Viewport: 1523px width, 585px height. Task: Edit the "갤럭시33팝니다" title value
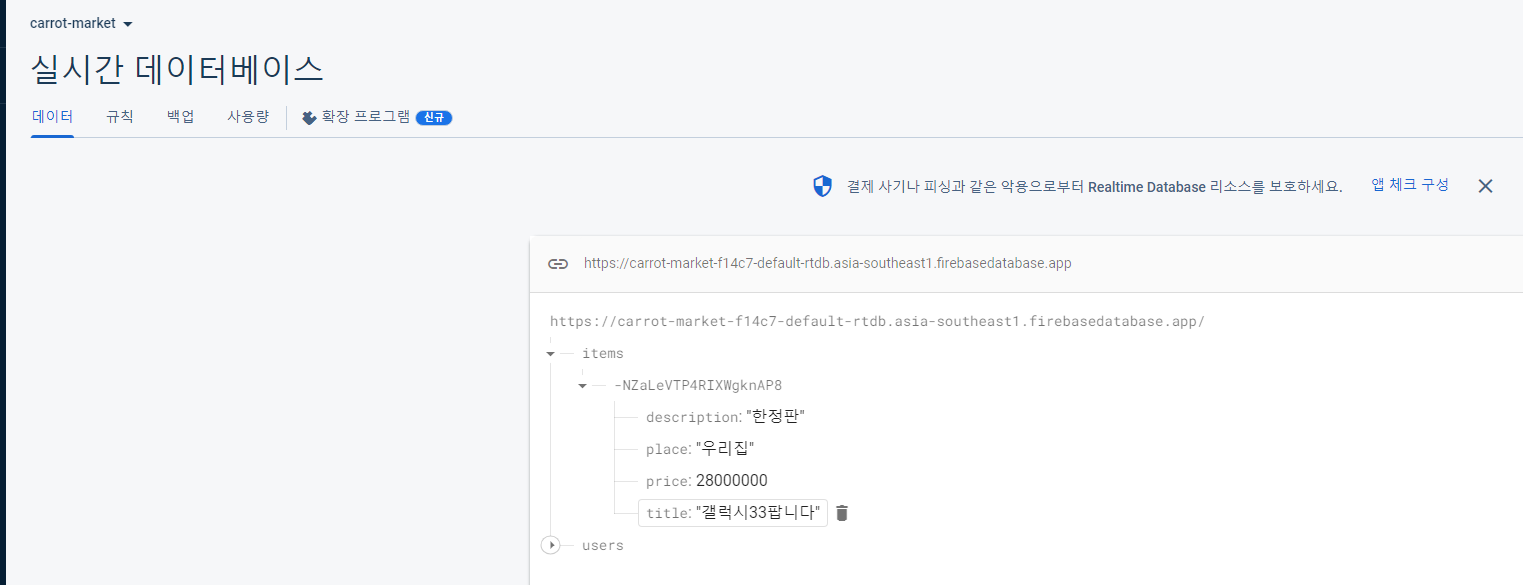click(758, 513)
